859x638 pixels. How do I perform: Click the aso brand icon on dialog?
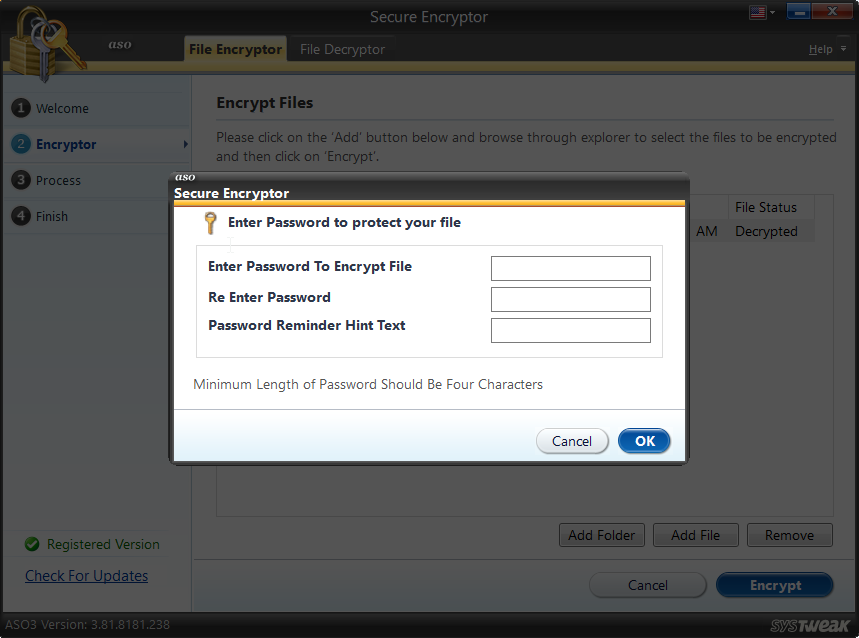click(x=185, y=177)
